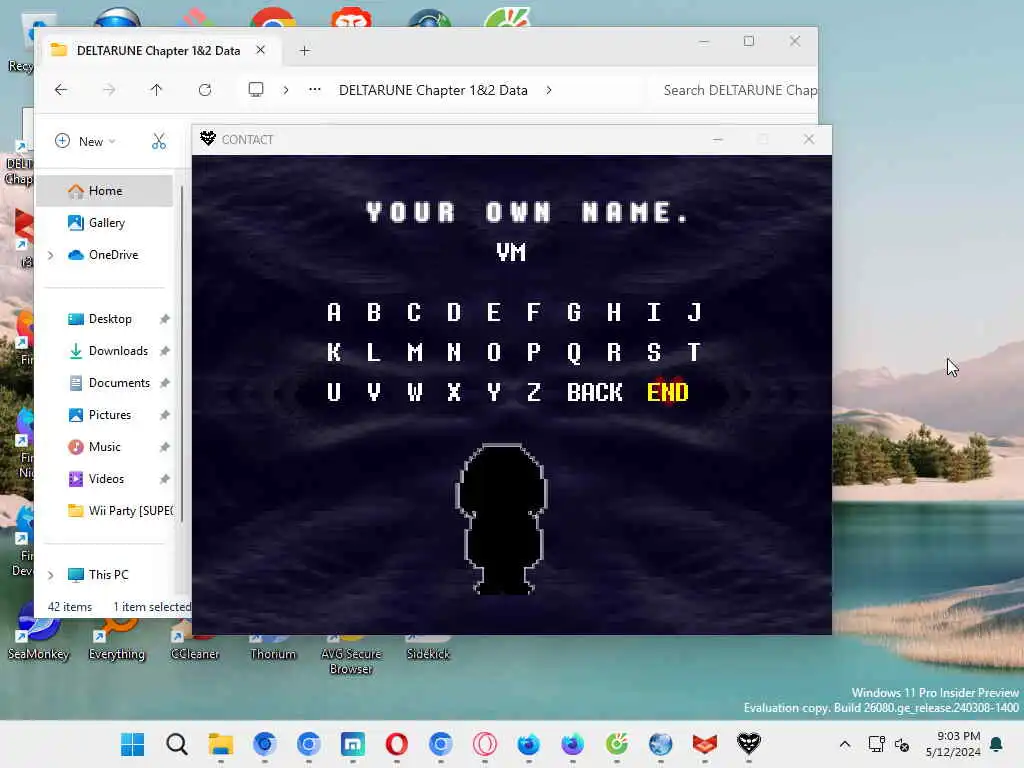Open Gallery in navigation pane
This screenshot has height=768, width=1024.
click(x=105, y=223)
